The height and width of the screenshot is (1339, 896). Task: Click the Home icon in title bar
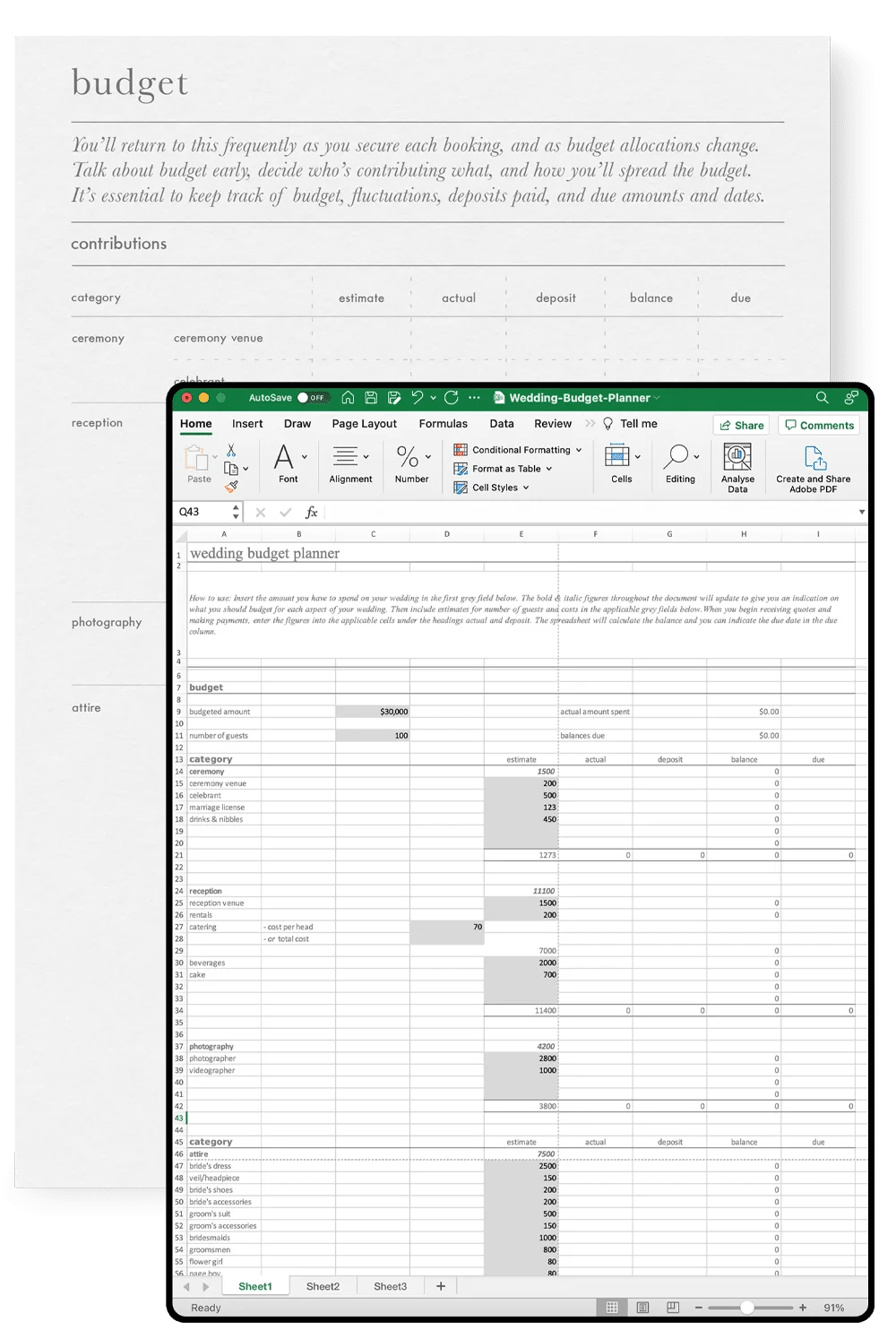[348, 398]
